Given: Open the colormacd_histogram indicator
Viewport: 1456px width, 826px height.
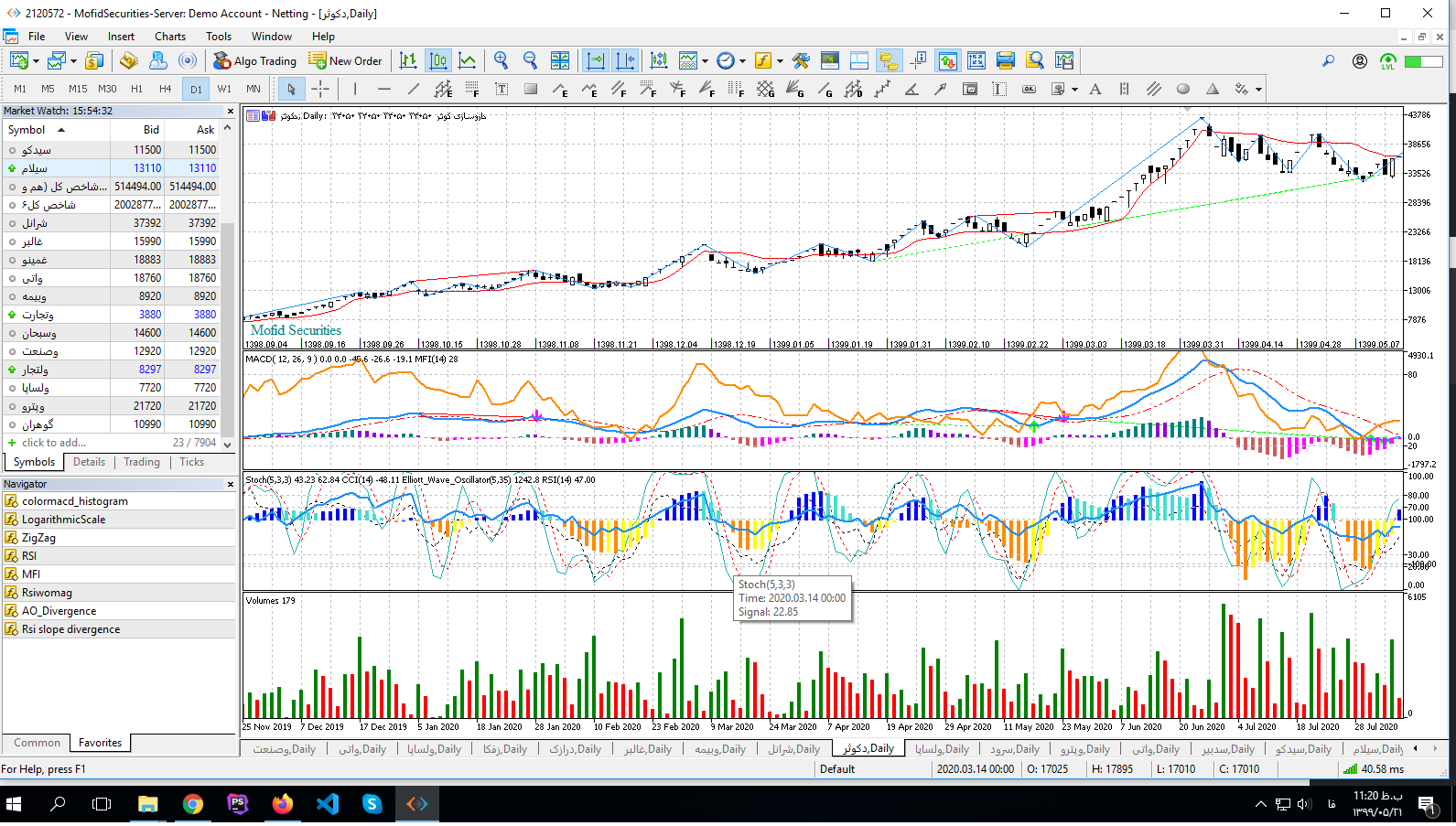Looking at the screenshot, I should click(74, 501).
